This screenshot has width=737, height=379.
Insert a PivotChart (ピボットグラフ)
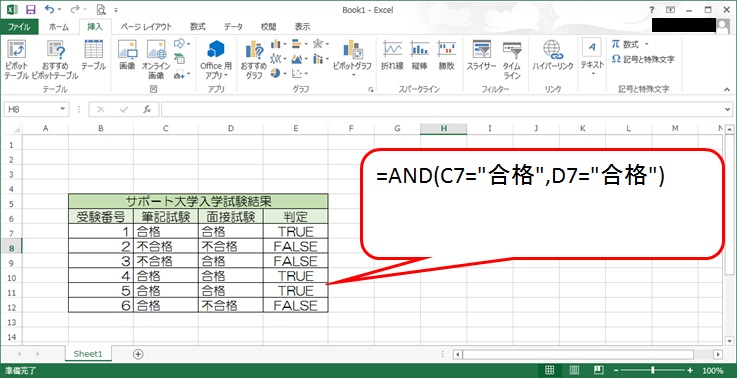pos(352,59)
